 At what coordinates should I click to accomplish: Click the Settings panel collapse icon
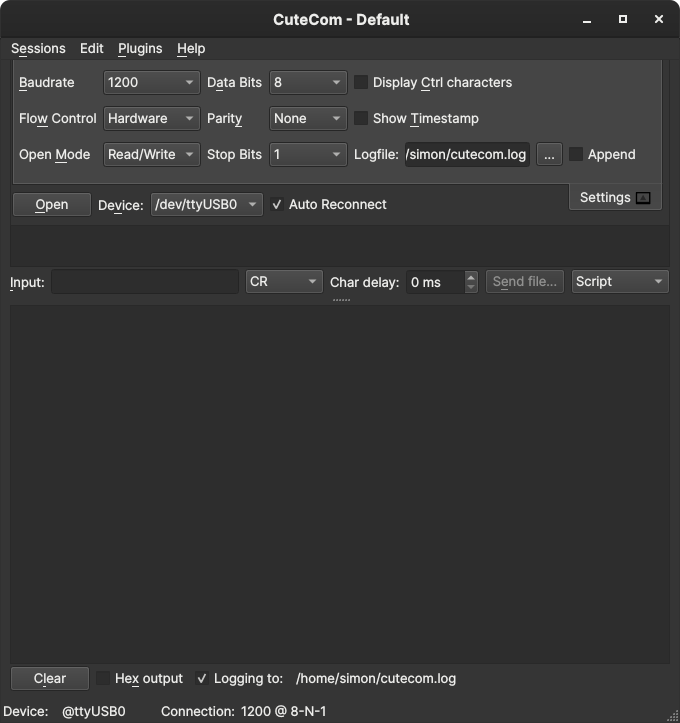(x=643, y=198)
